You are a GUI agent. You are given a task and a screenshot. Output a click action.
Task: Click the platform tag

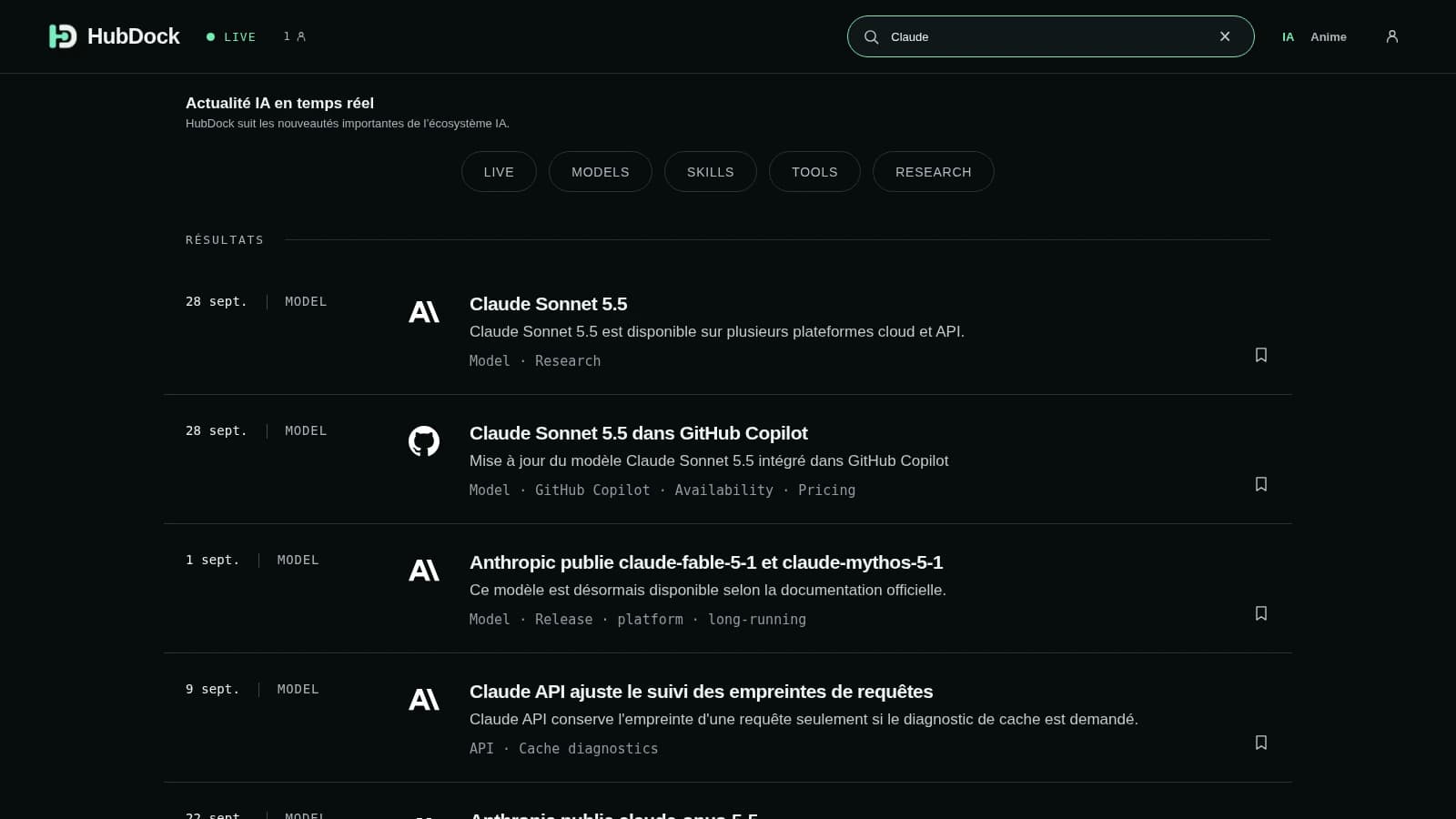[650, 620]
